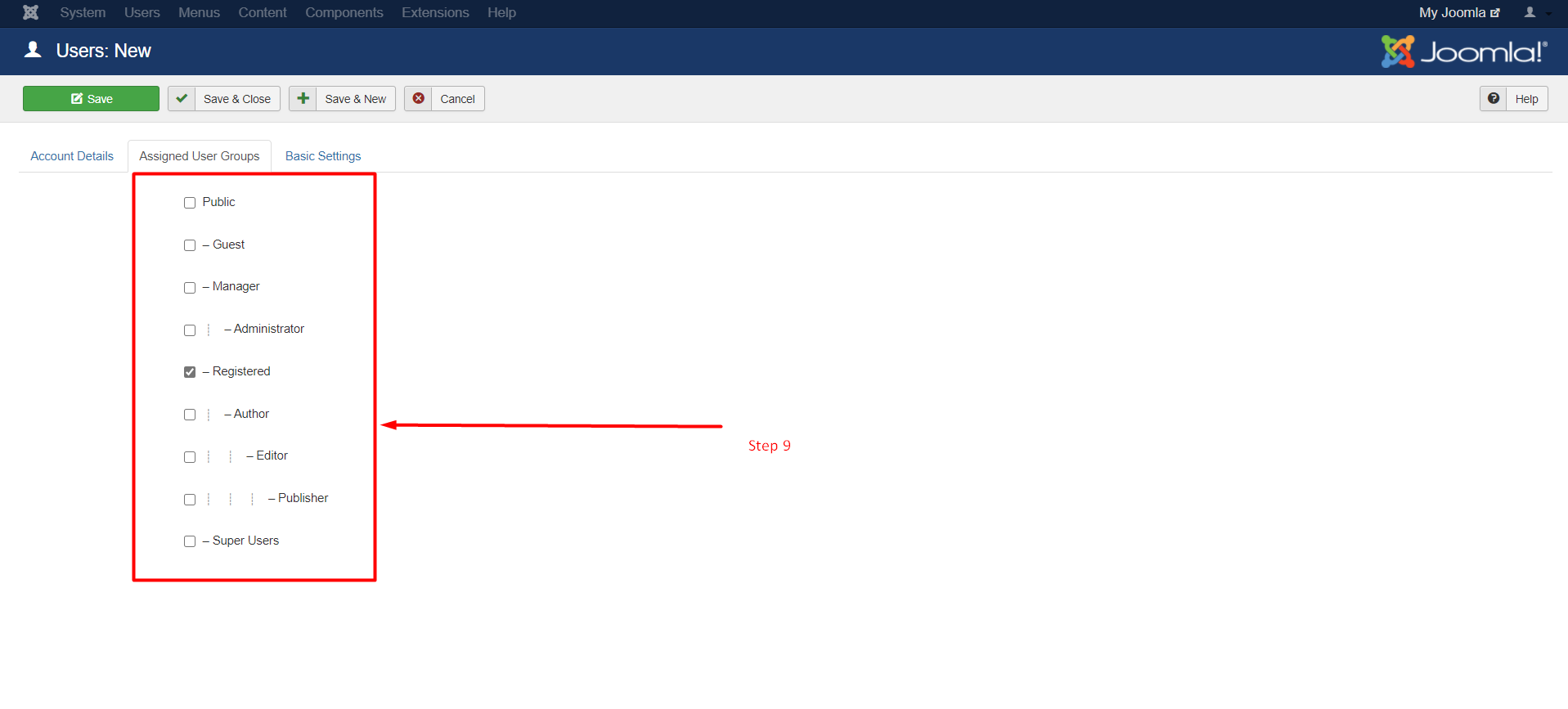
Task: Click the user icon beside Users: New
Action: pos(33,50)
